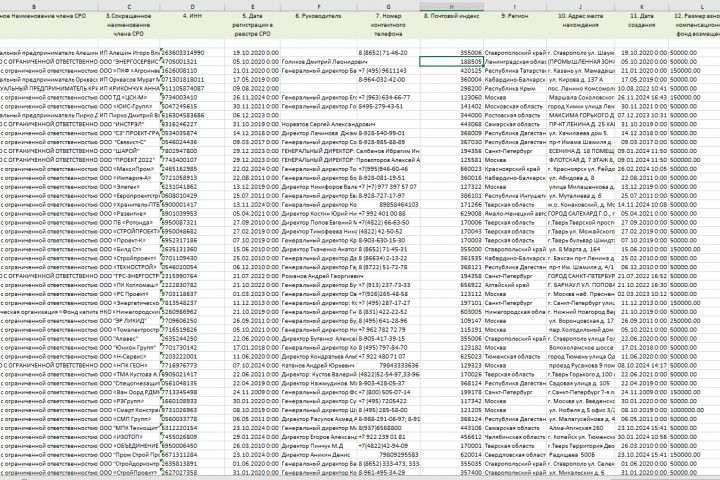Click the cell 'Норватов Сергей Александрович'
This screenshot has height=480, width=720.
click(318, 124)
